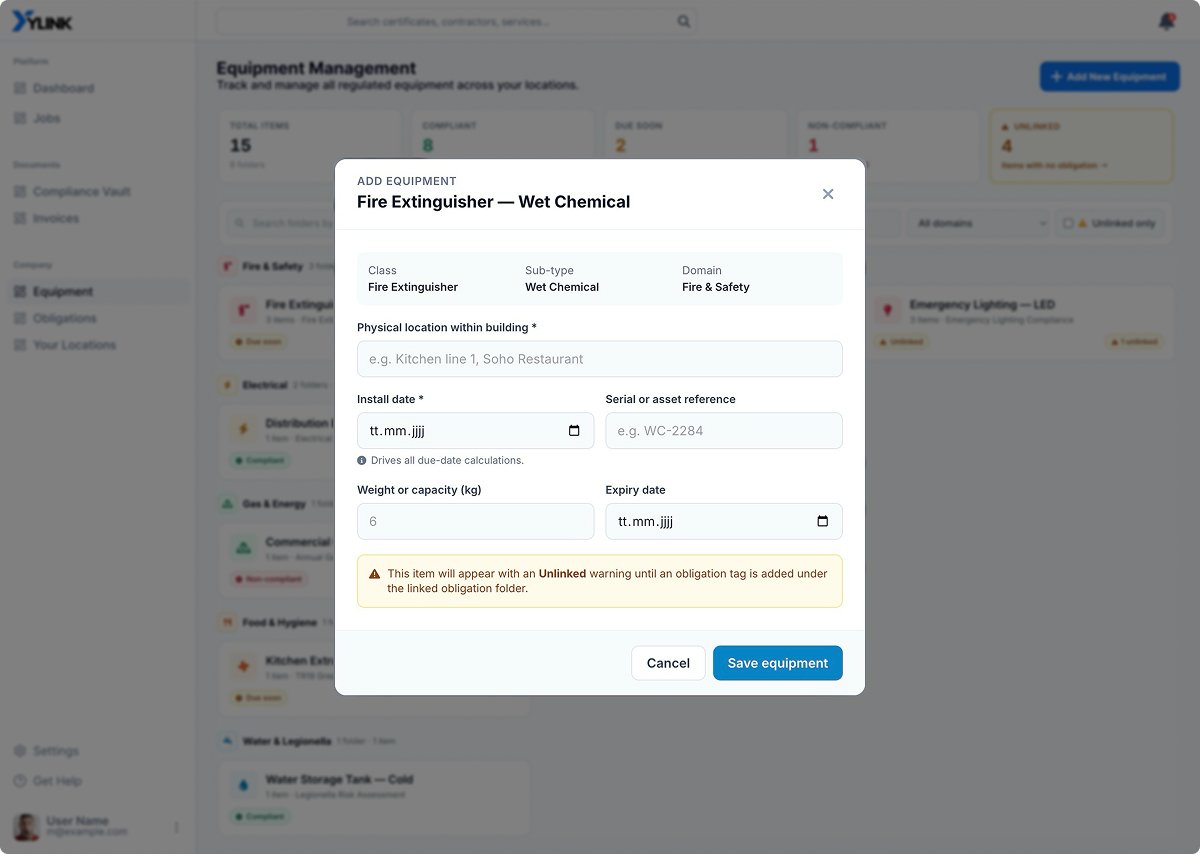Screen dimensions: 1200x854
Task: Click the search magnifier icon in top bar
Action: coord(684,21)
